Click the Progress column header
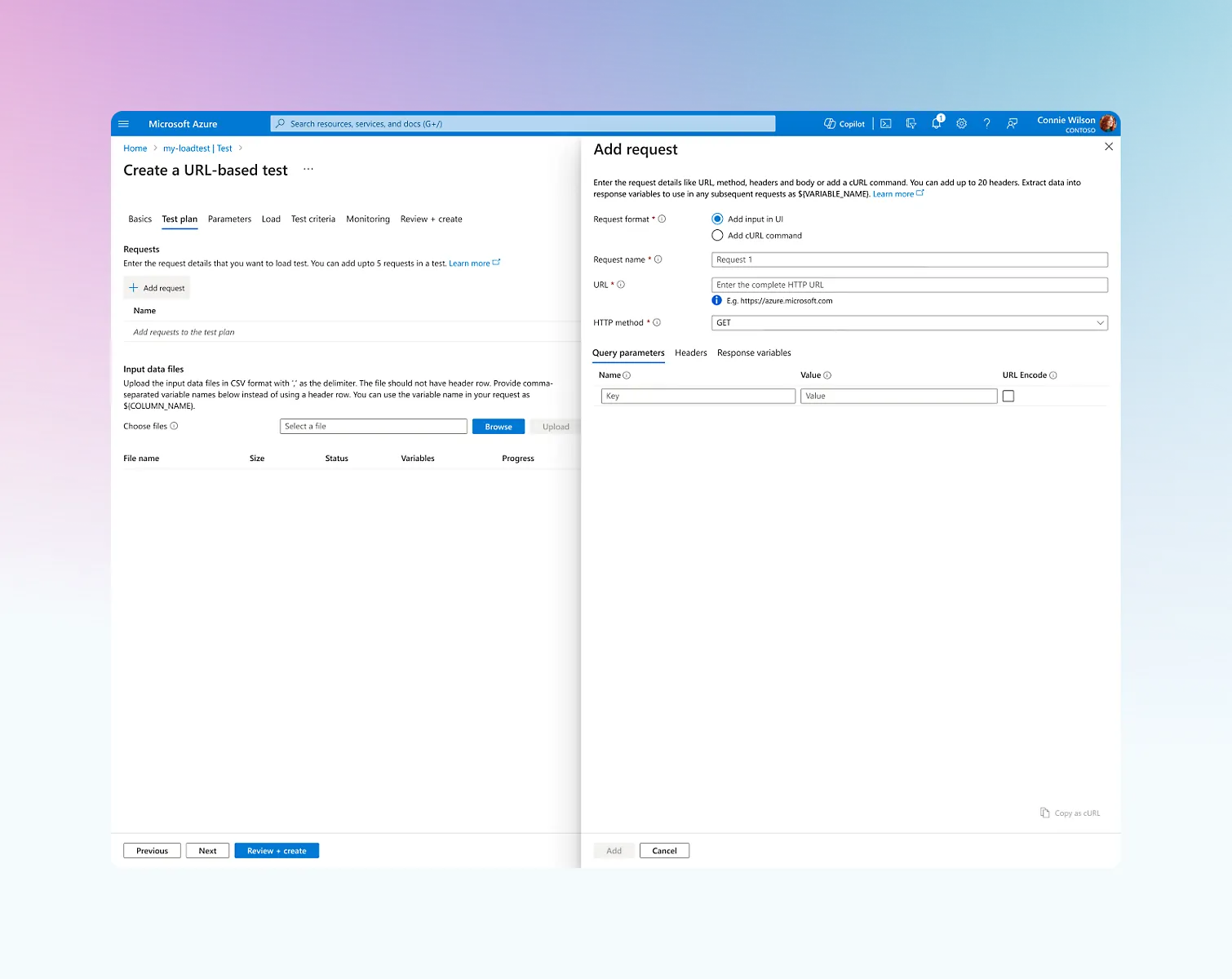This screenshot has height=979, width=1232. pyautogui.click(x=518, y=458)
